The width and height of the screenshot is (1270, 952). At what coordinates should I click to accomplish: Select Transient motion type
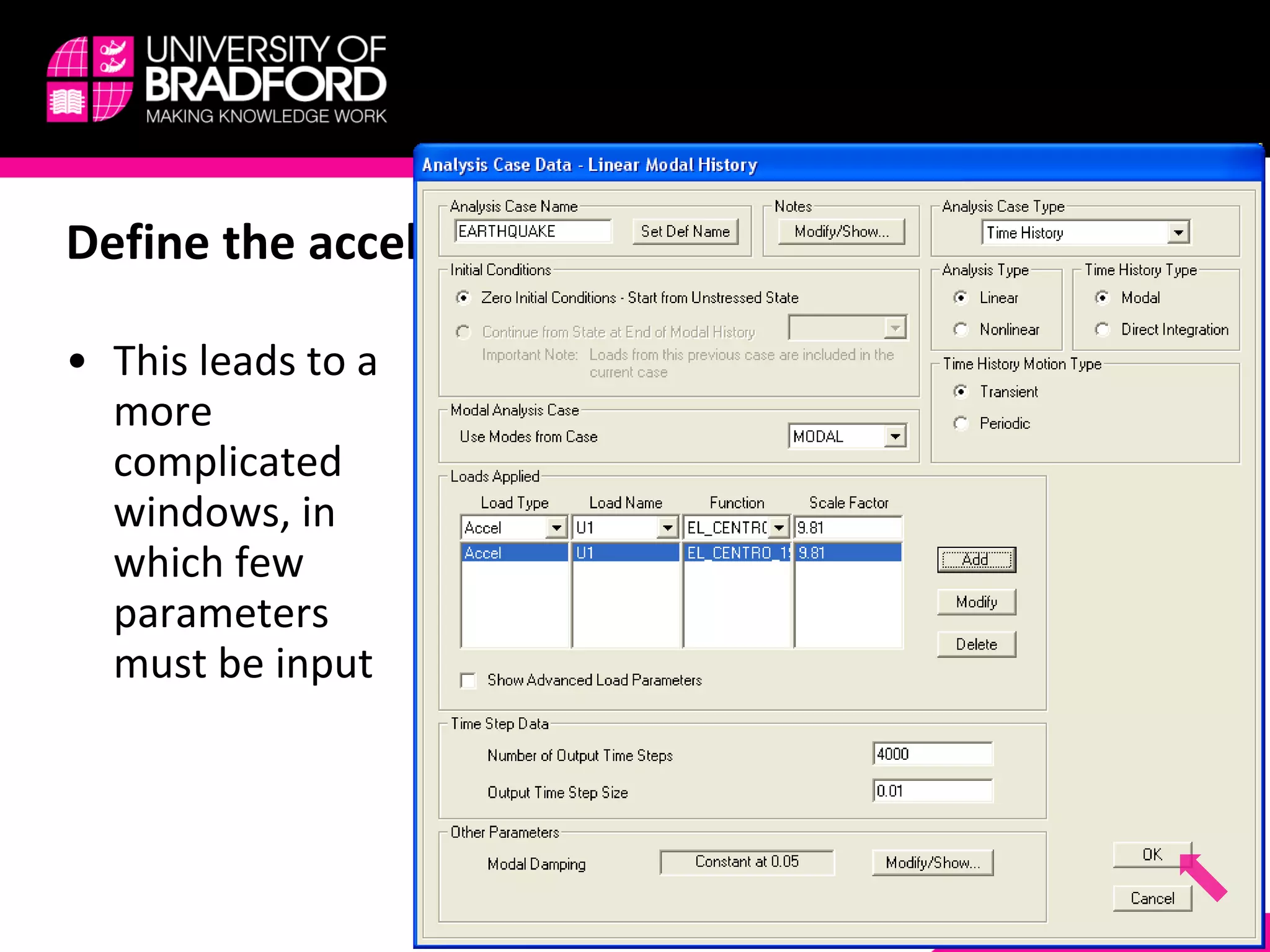point(961,392)
